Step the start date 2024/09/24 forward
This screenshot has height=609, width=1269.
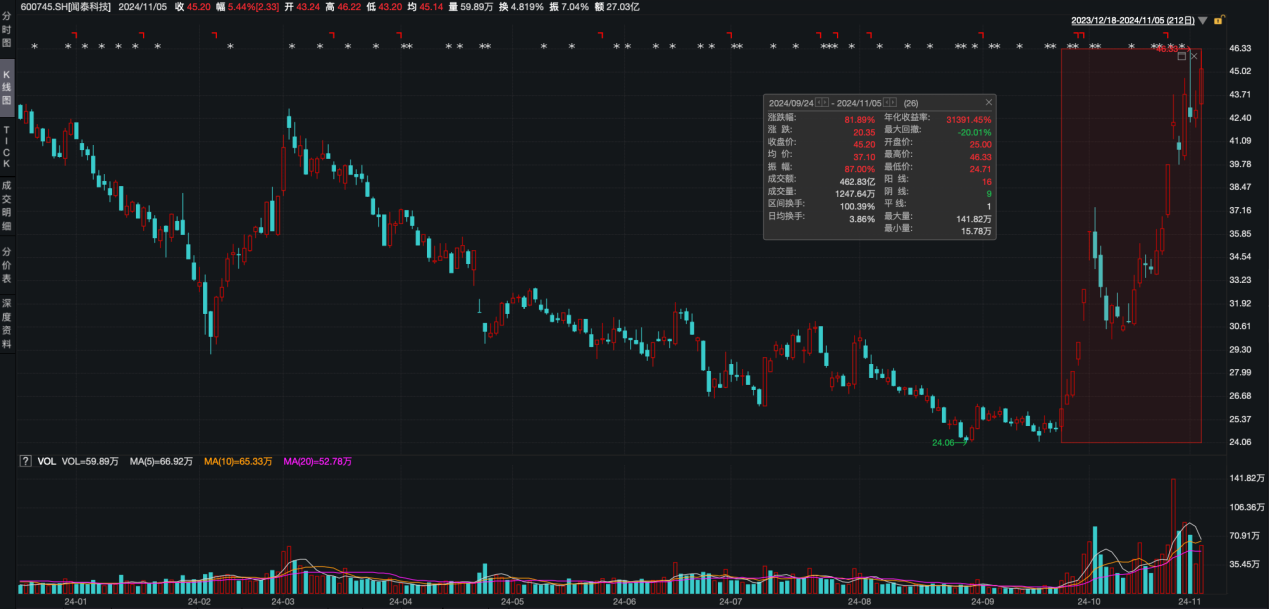827,102
